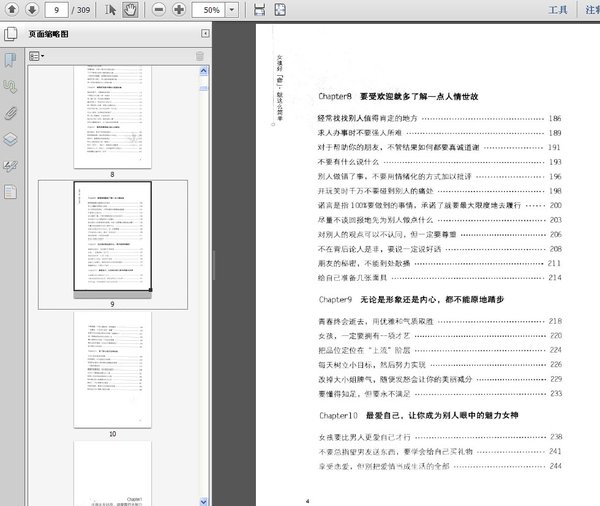Activate the Select tool cursor icon

click(x=110, y=10)
